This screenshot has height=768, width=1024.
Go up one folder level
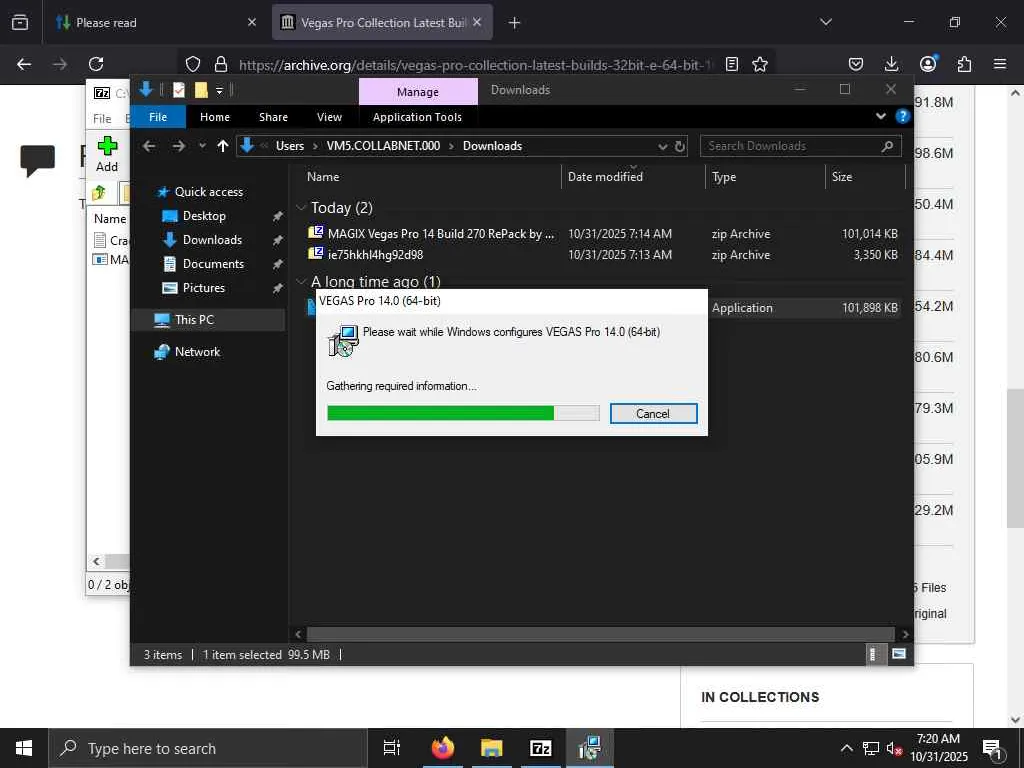223,146
